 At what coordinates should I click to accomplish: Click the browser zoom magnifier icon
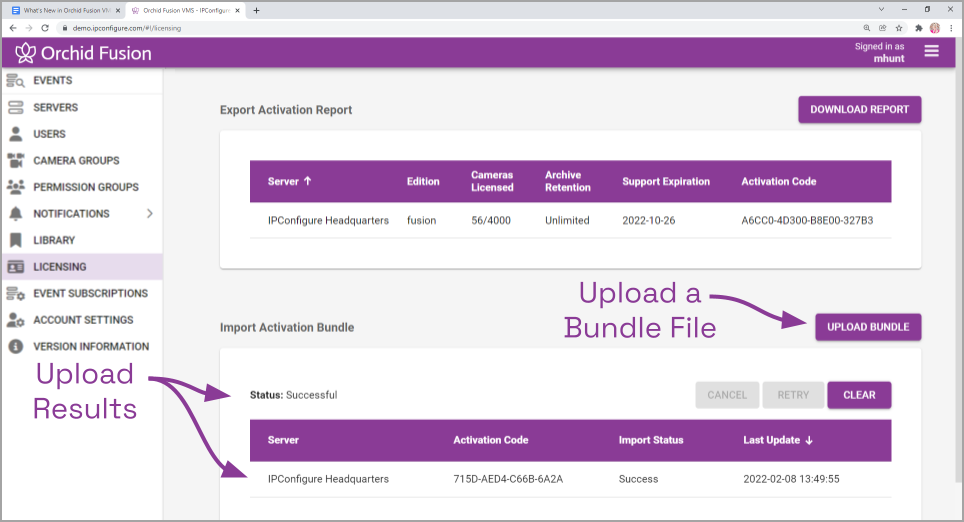866,28
